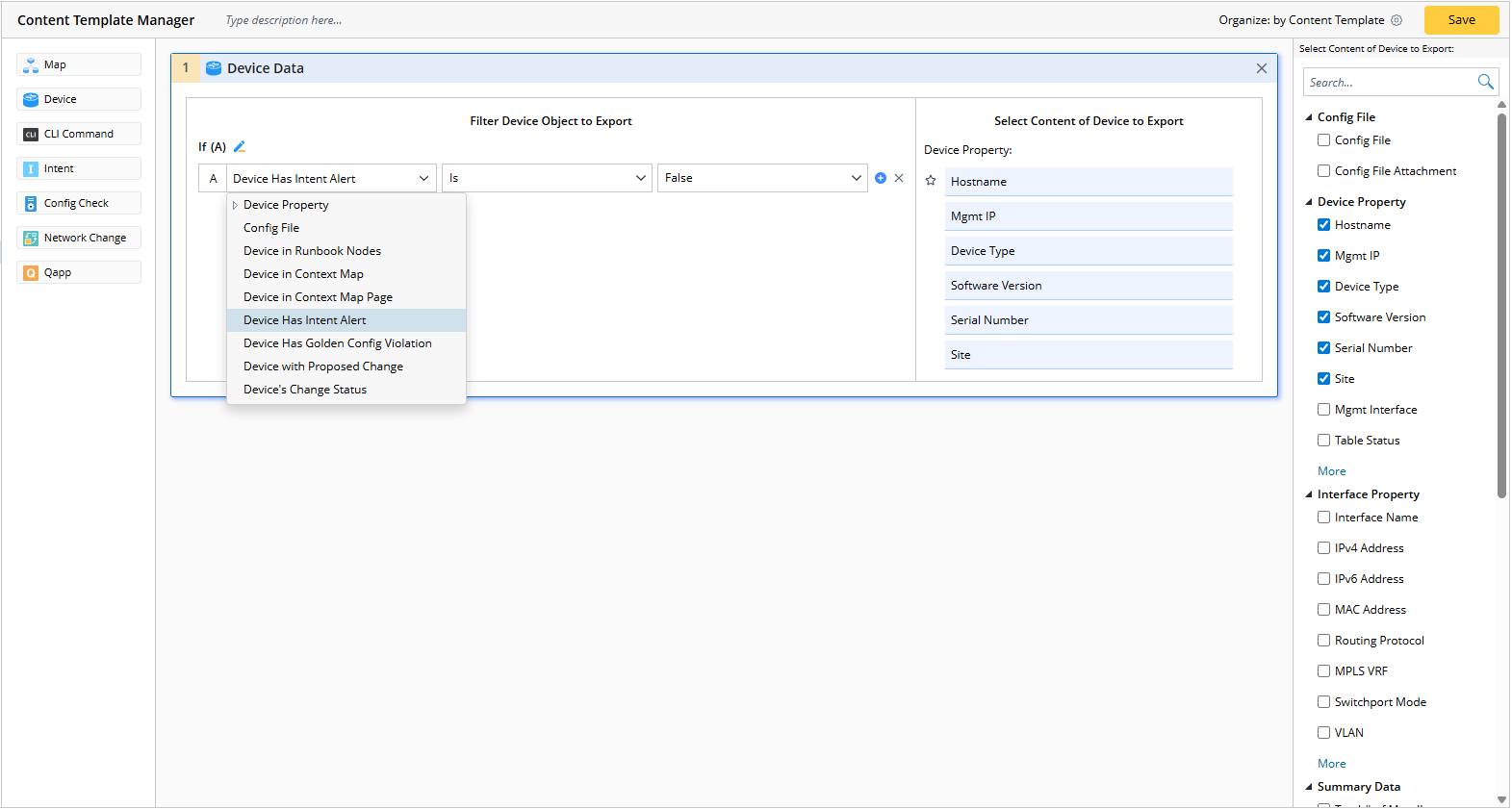Click the search magnifier icon
Screen dimensions: 1512x809
click(x=1485, y=83)
